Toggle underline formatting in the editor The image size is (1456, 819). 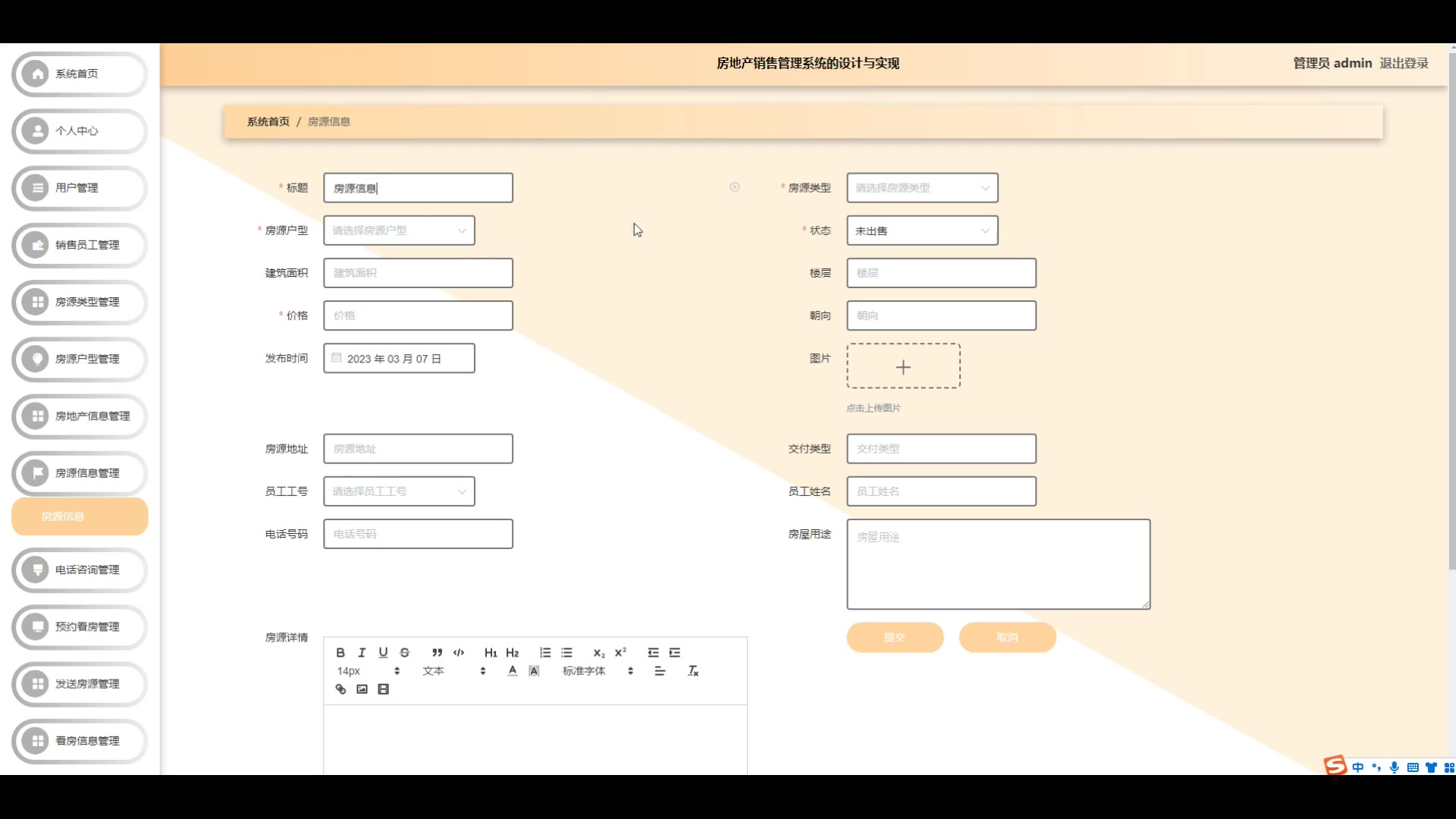click(383, 652)
